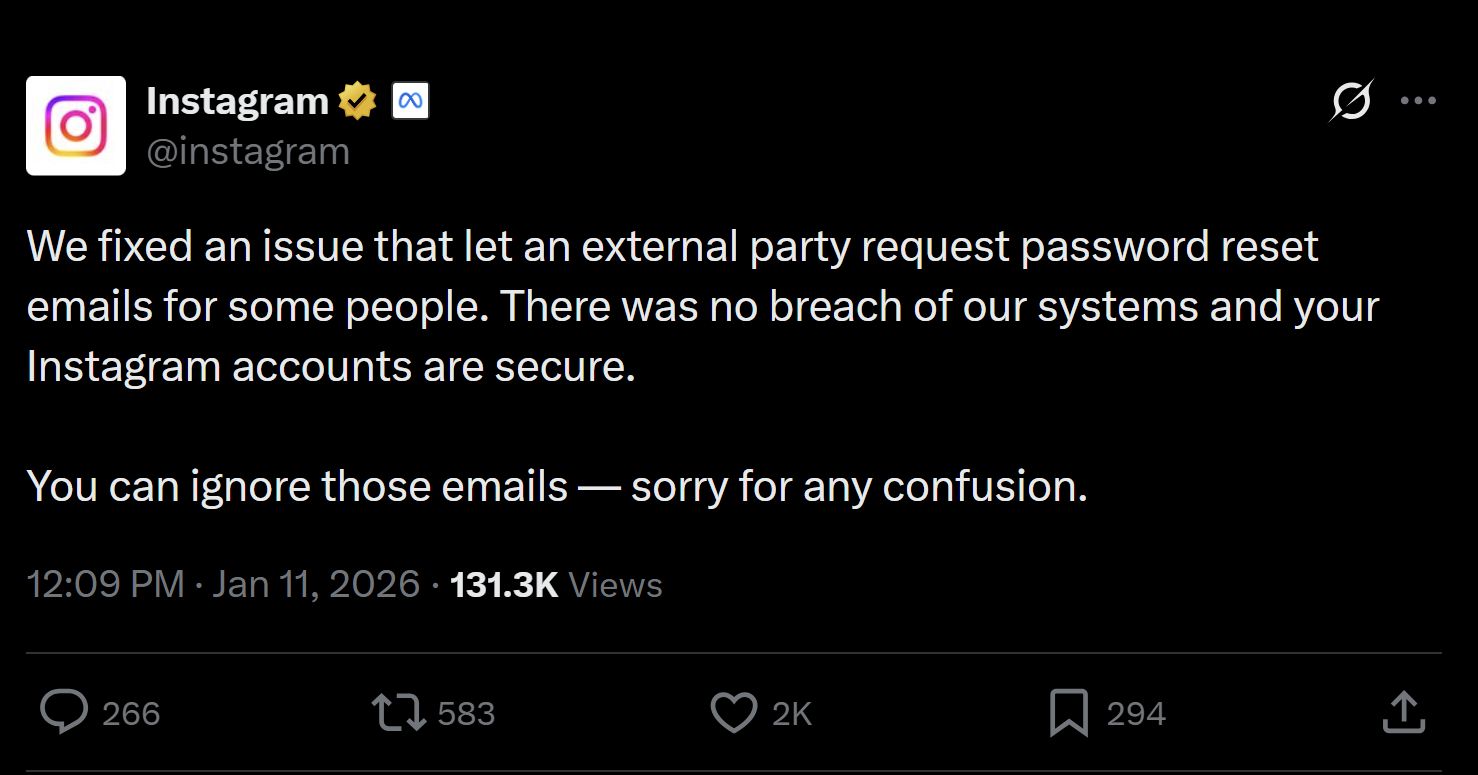Click the gold verified badge
This screenshot has height=775, width=1478.
tap(357, 101)
